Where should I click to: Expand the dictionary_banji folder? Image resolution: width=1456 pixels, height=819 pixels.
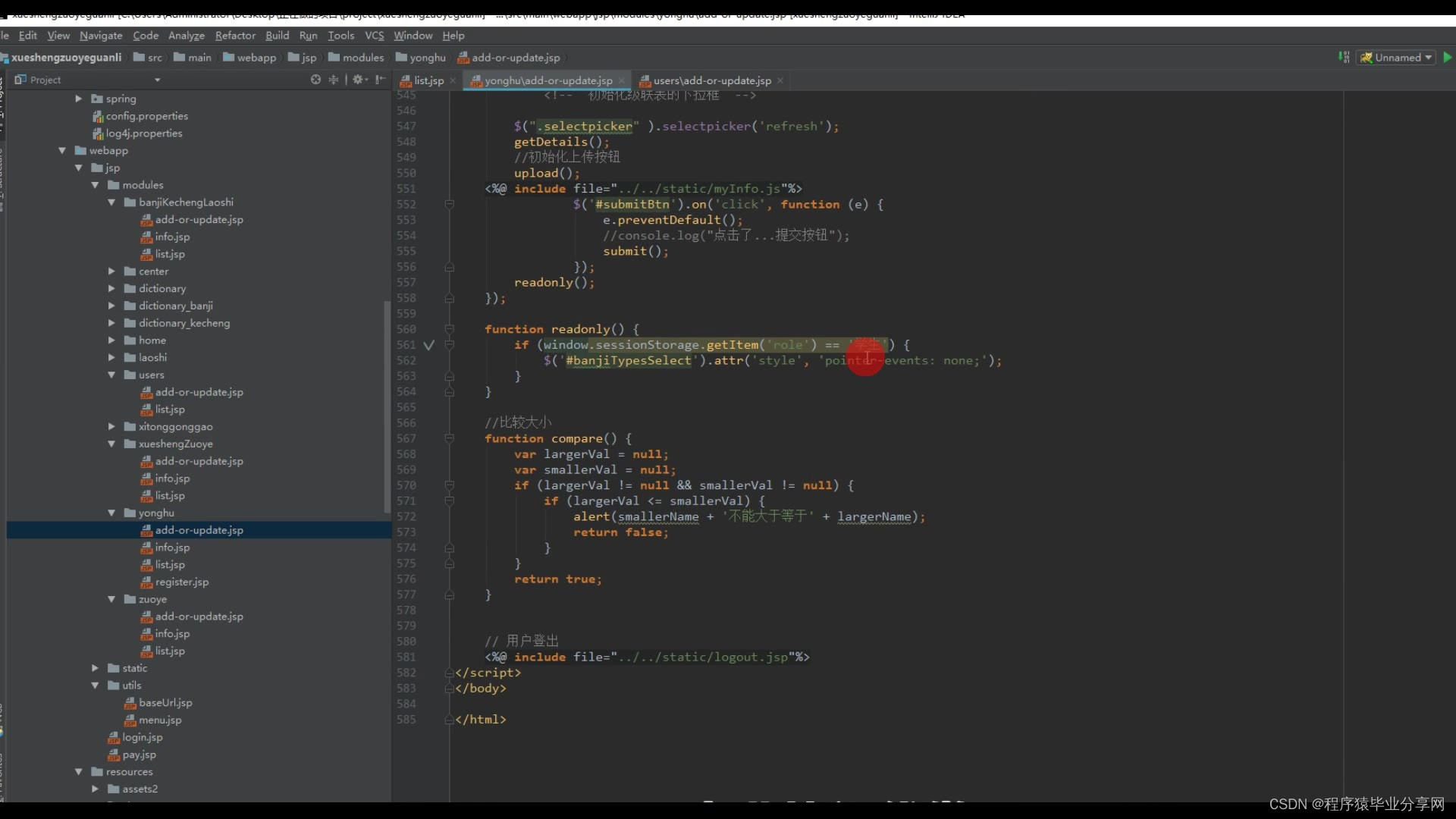point(111,306)
